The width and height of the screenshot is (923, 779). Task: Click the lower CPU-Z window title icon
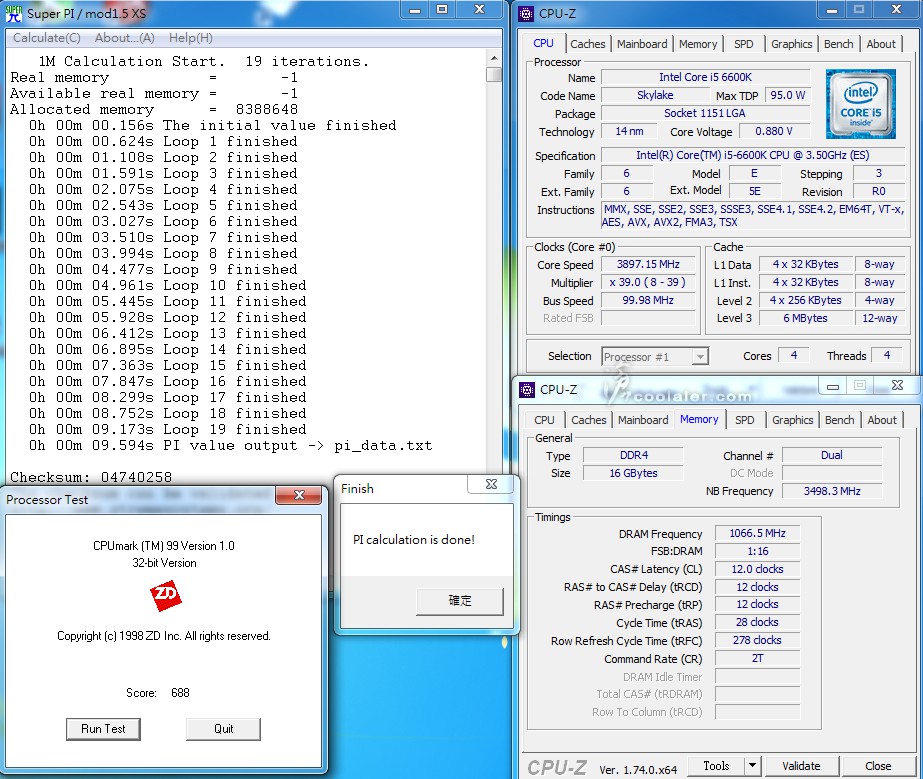[527, 389]
